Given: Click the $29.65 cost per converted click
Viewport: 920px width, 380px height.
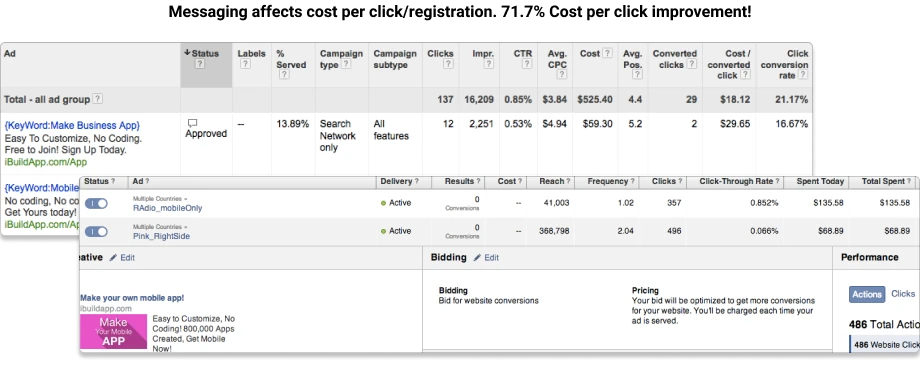Looking at the screenshot, I should point(735,124).
